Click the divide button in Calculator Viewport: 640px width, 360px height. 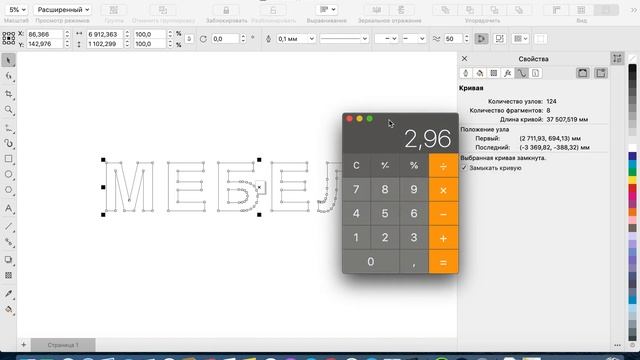444,165
